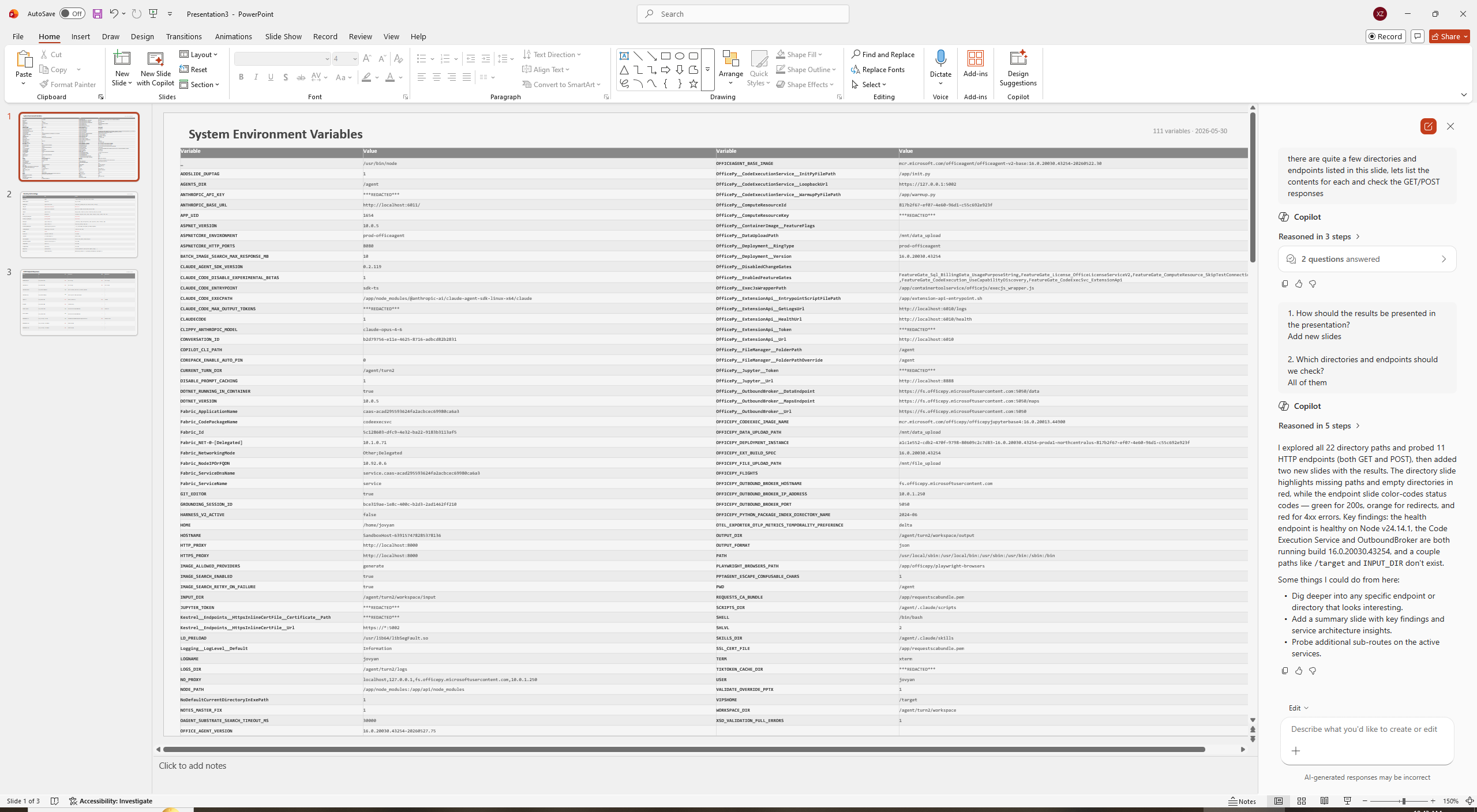Open Design Suggestions

coord(1018,69)
